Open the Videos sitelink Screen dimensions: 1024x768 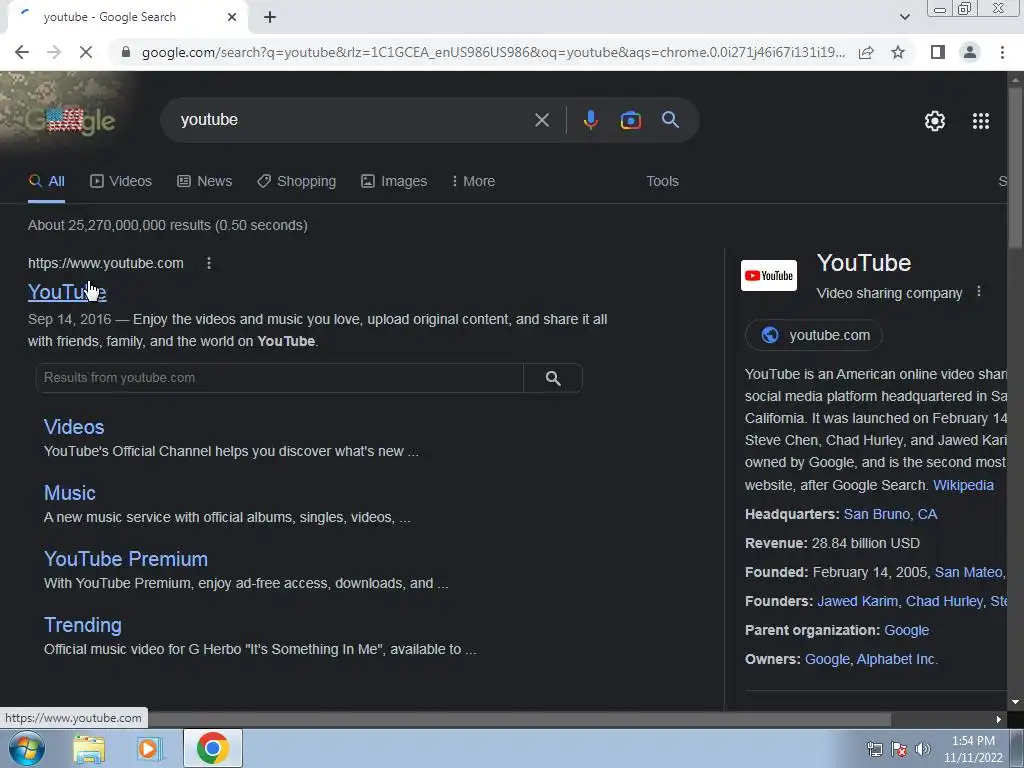[74, 427]
